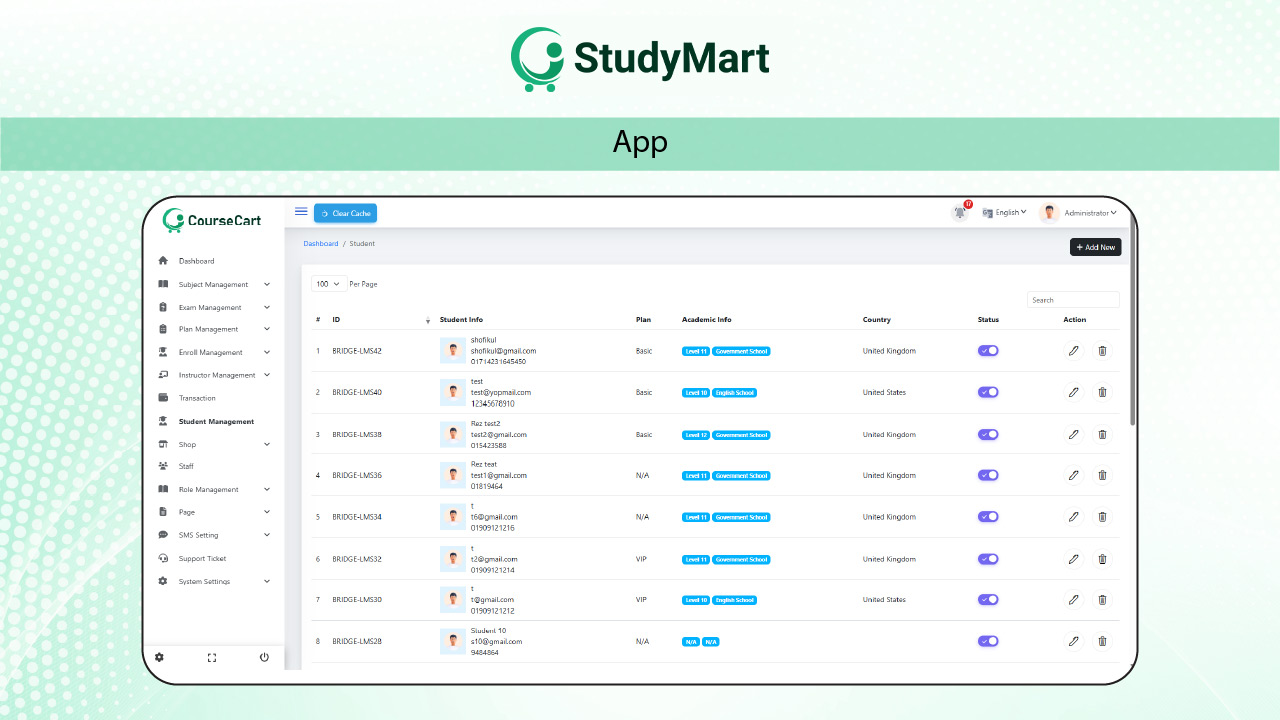Click inside the Search field
This screenshot has width=1280, height=720.
tap(1072, 299)
